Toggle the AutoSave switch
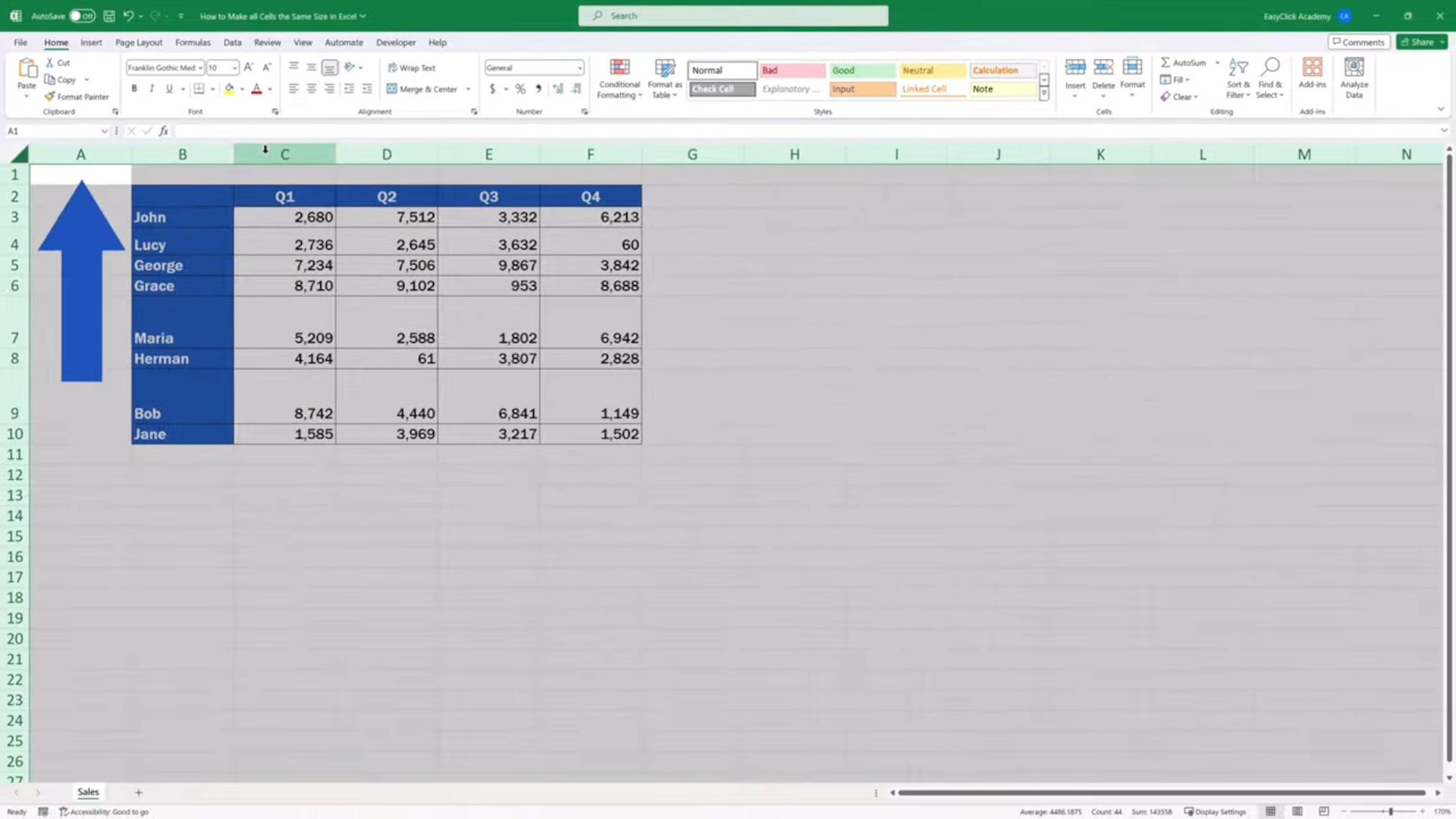1456x819 pixels. [82, 16]
